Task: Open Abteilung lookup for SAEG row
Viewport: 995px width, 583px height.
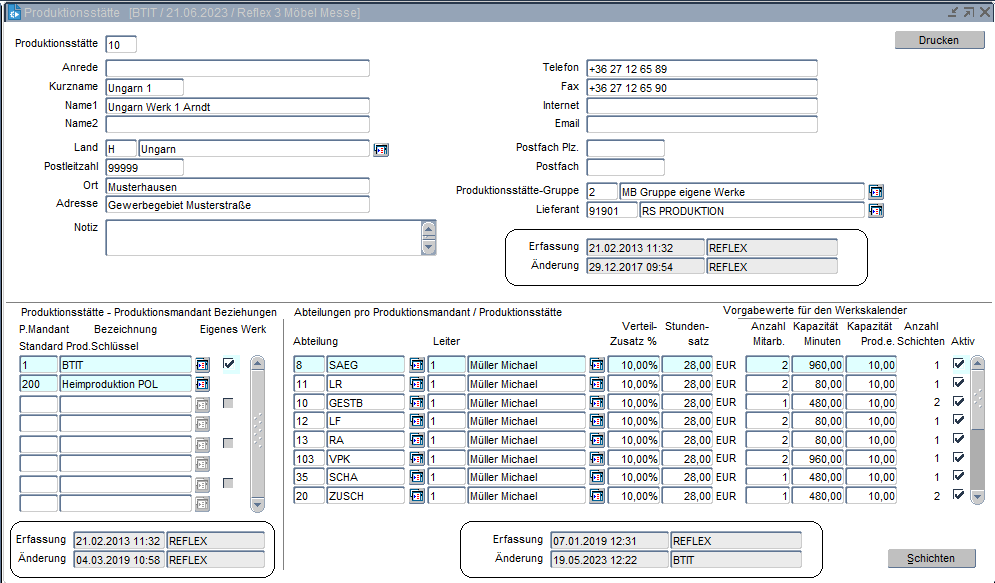Action: 416,365
